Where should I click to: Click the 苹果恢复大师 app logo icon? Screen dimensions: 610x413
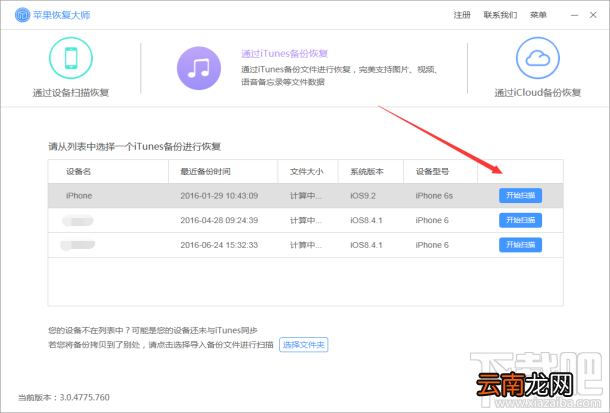(x=22, y=15)
